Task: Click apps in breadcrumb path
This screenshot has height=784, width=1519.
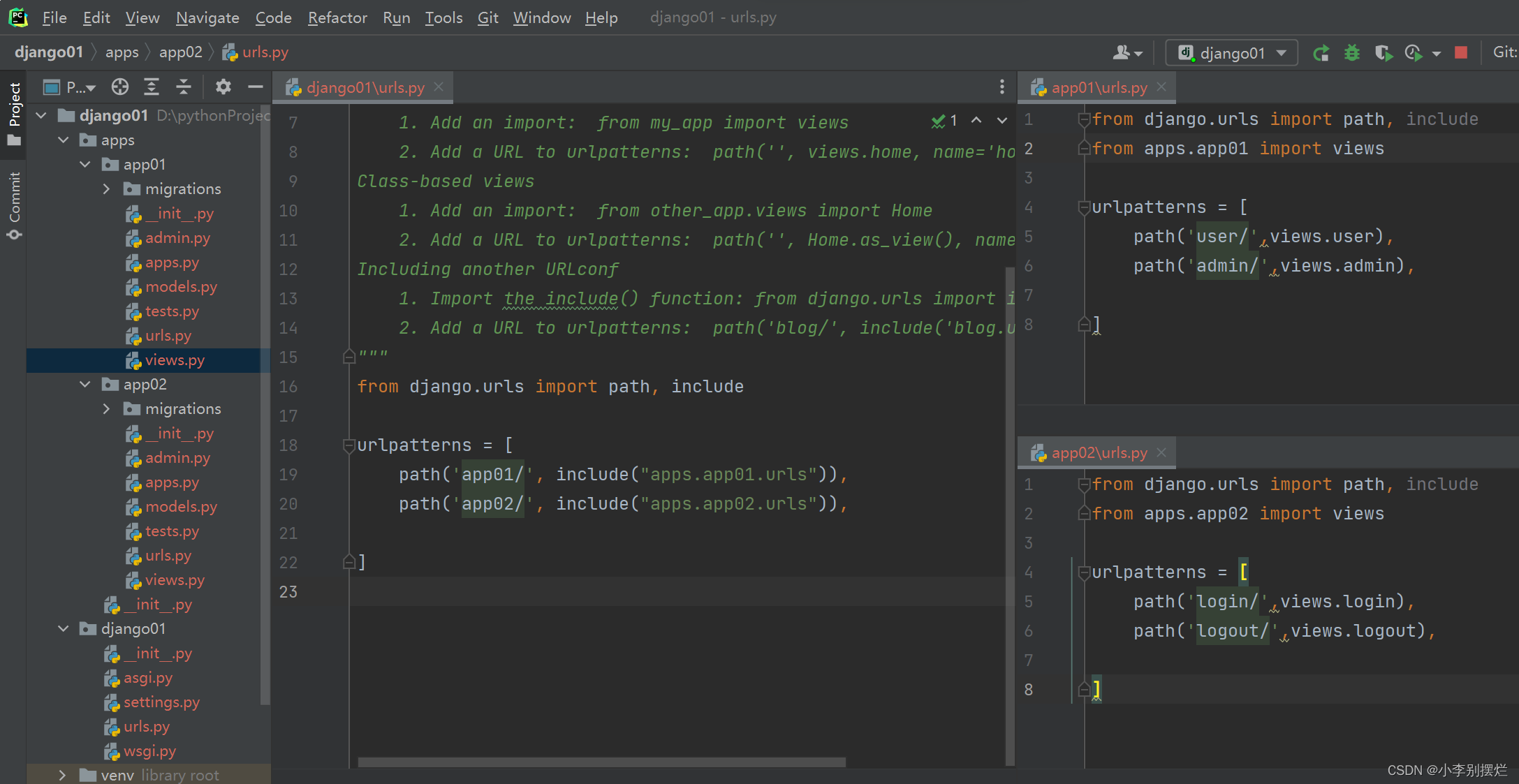Action: point(122,52)
